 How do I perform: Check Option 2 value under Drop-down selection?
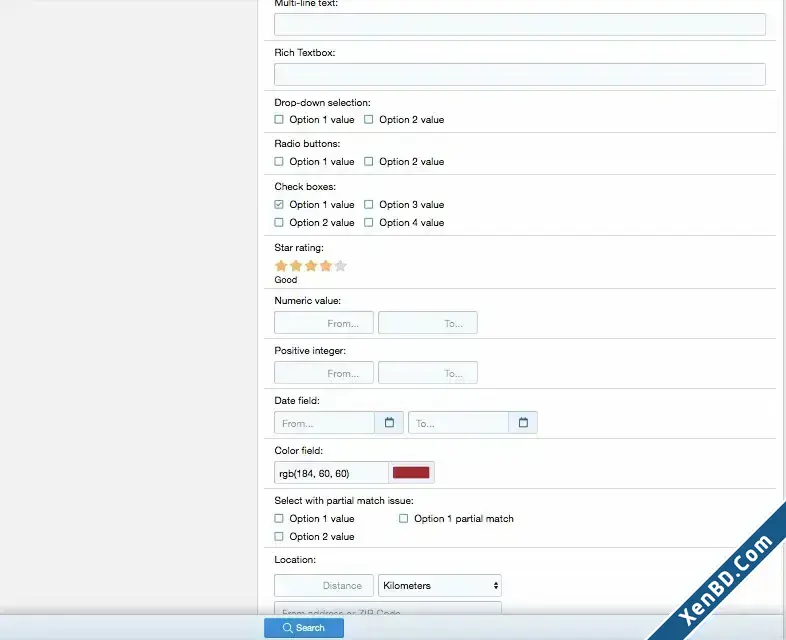[368, 119]
